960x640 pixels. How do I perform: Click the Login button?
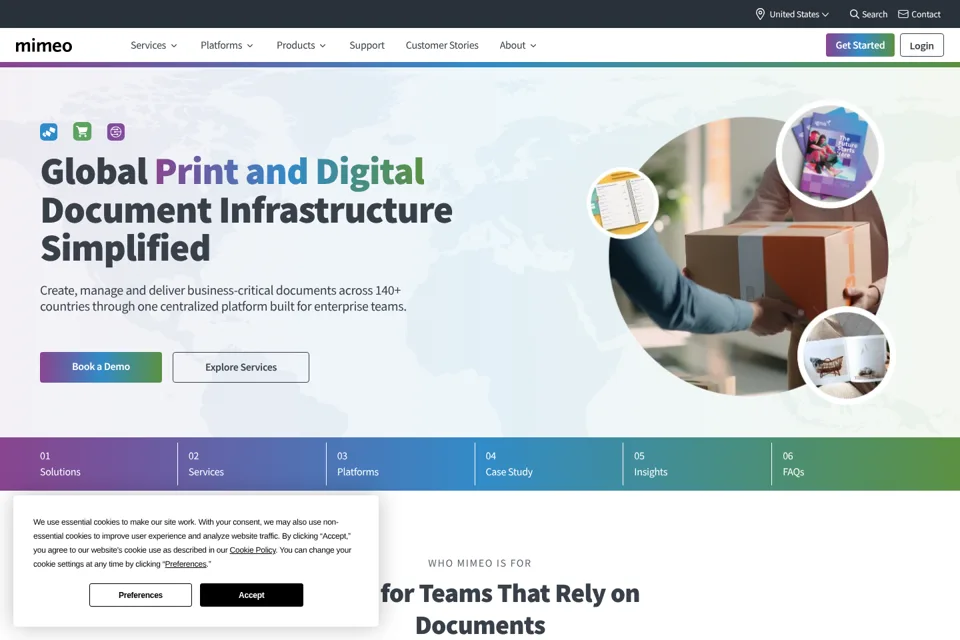pyautogui.click(x=921, y=45)
